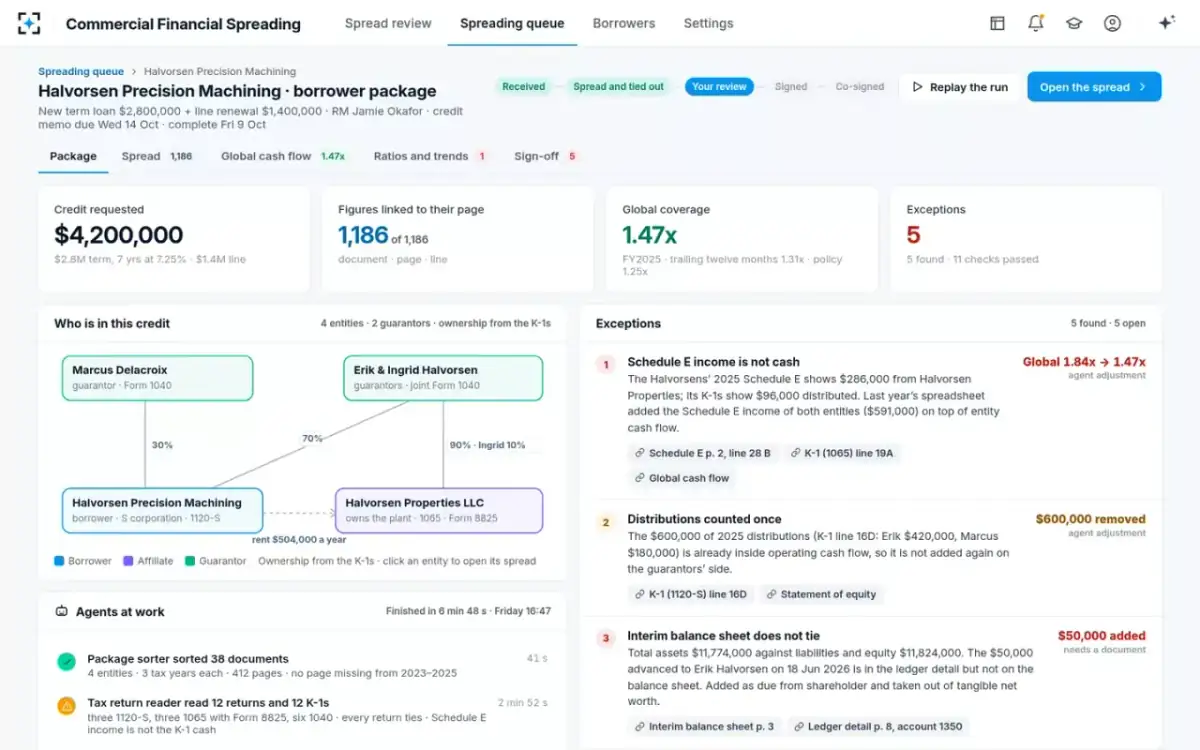Click link icon on K-1 (1065) line 19A chip

click(x=795, y=453)
